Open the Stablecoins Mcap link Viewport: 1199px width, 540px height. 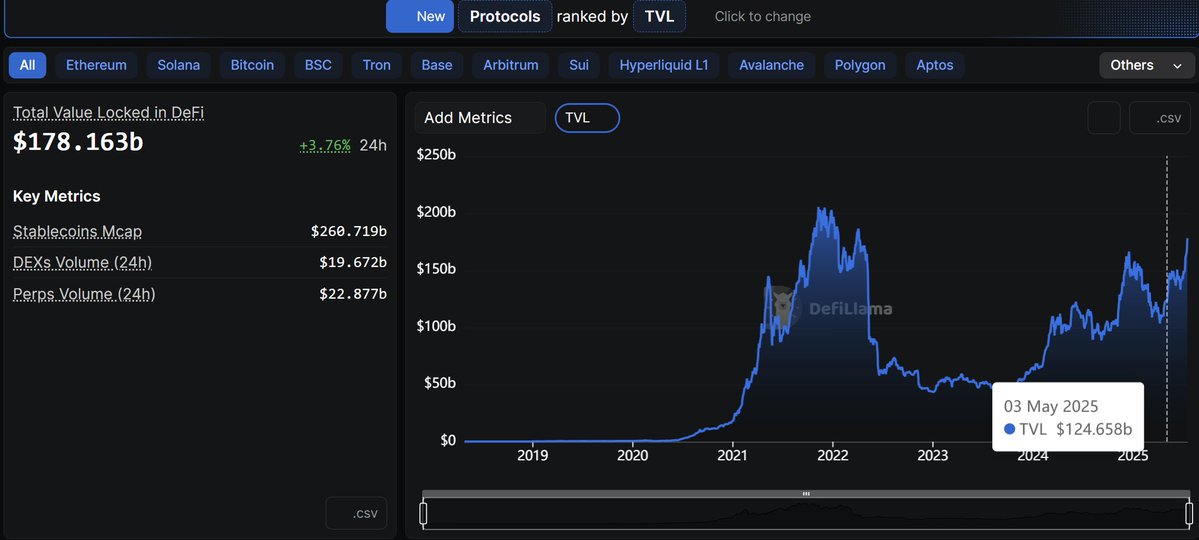pyautogui.click(x=77, y=231)
